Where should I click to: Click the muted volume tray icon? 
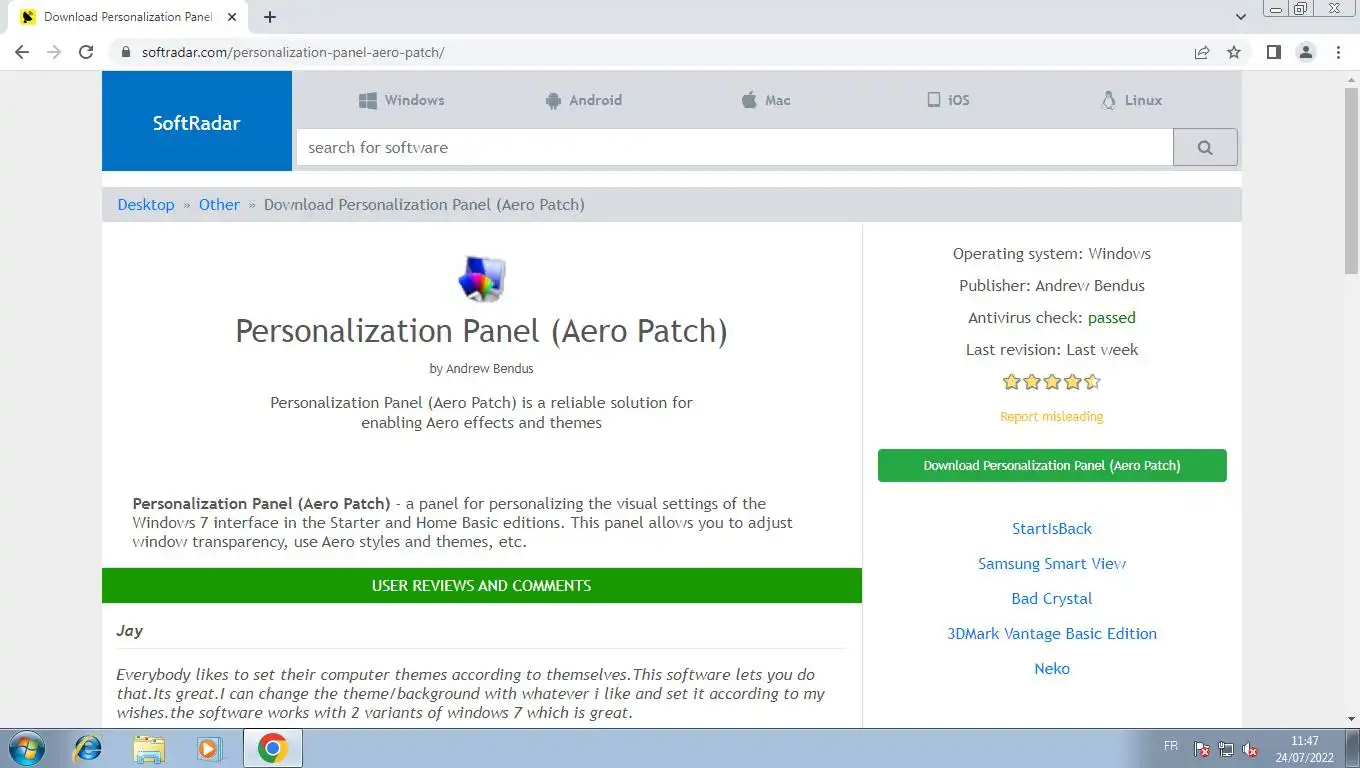[x=1250, y=749]
